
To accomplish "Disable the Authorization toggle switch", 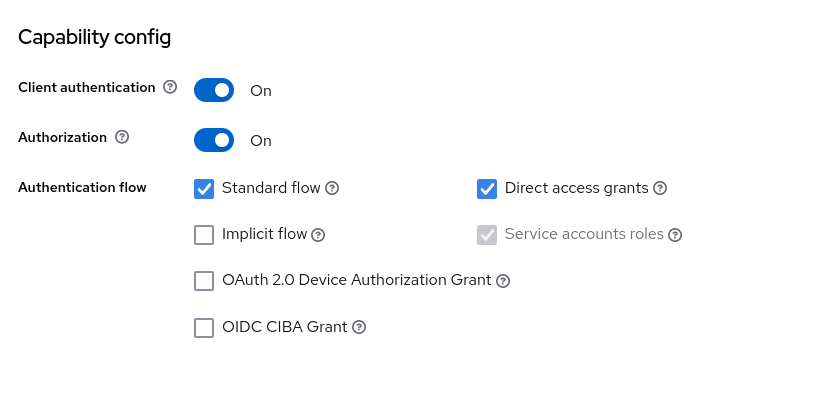I will pos(214,140).
